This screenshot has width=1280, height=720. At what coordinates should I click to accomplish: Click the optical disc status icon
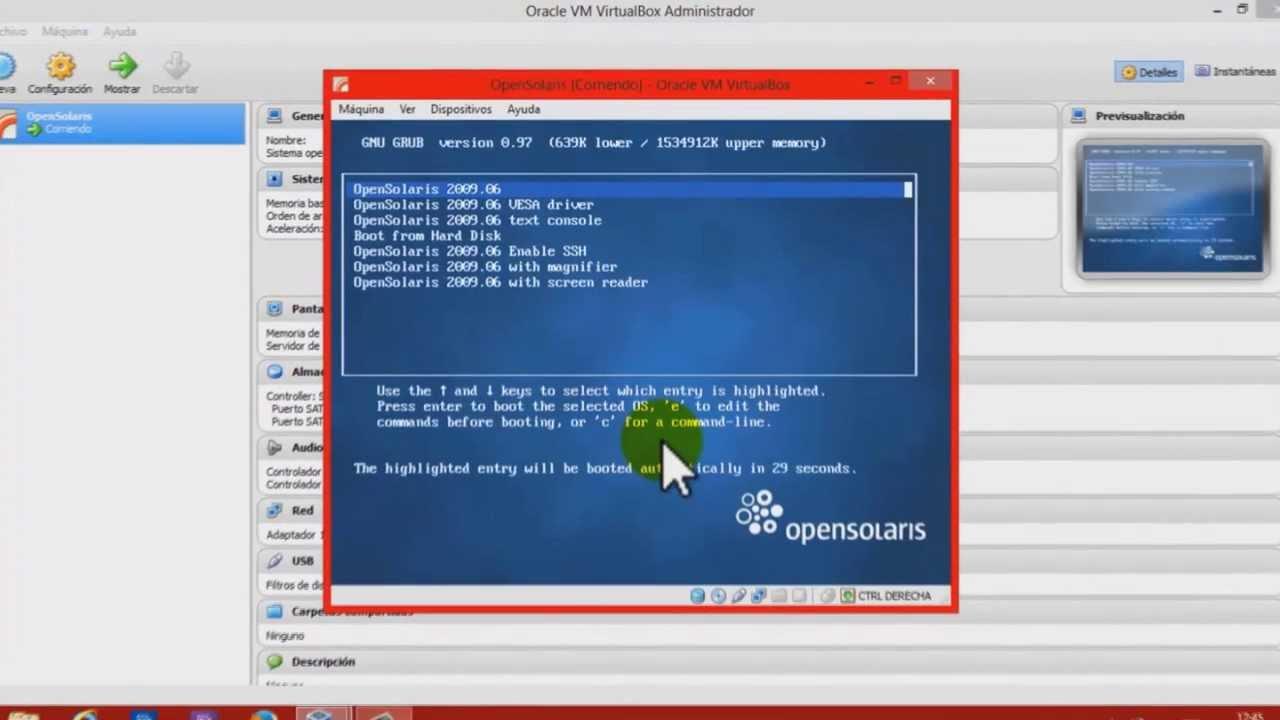[718, 595]
